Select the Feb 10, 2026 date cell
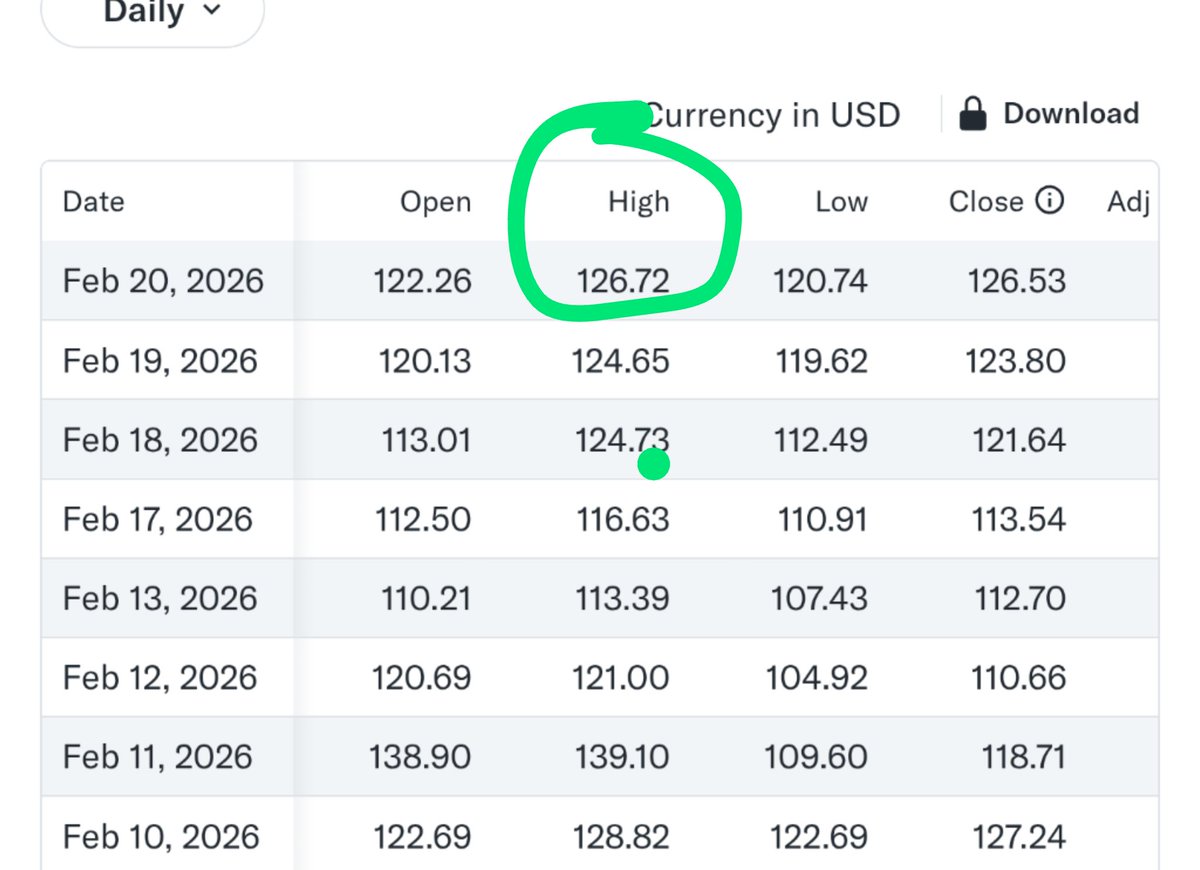This screenshot has height=870, width=1200. pyautogui.click(x=160, y=837)
